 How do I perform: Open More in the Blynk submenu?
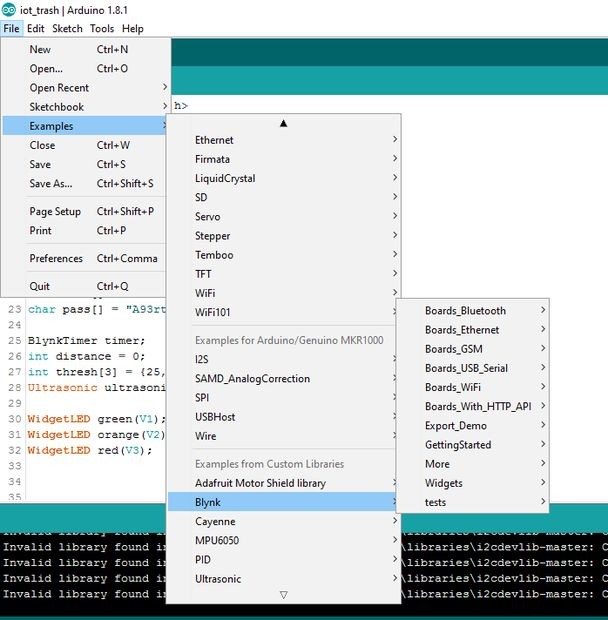pyautogui.click(x=473, y=463)
